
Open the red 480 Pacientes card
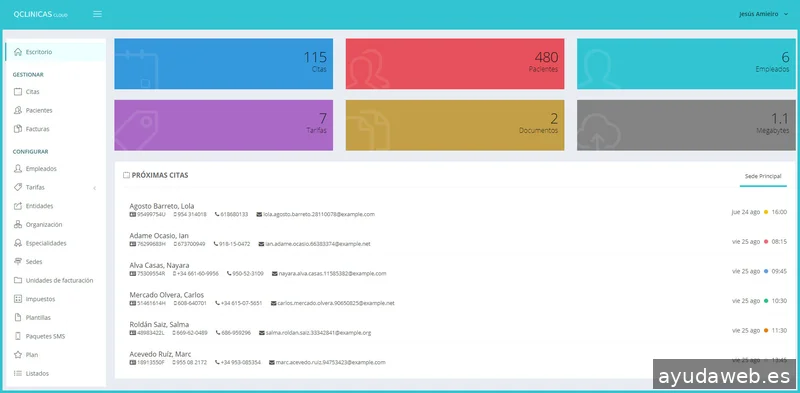coord(455,64)
